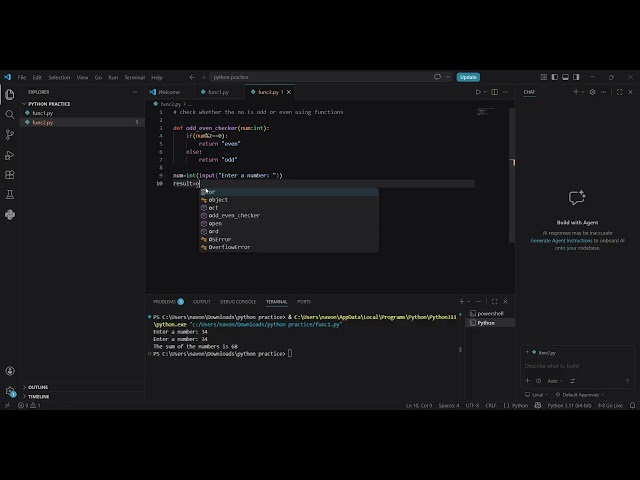Open the Extensions view
This screenshot has width=640, height=480.
click(10, 175)
